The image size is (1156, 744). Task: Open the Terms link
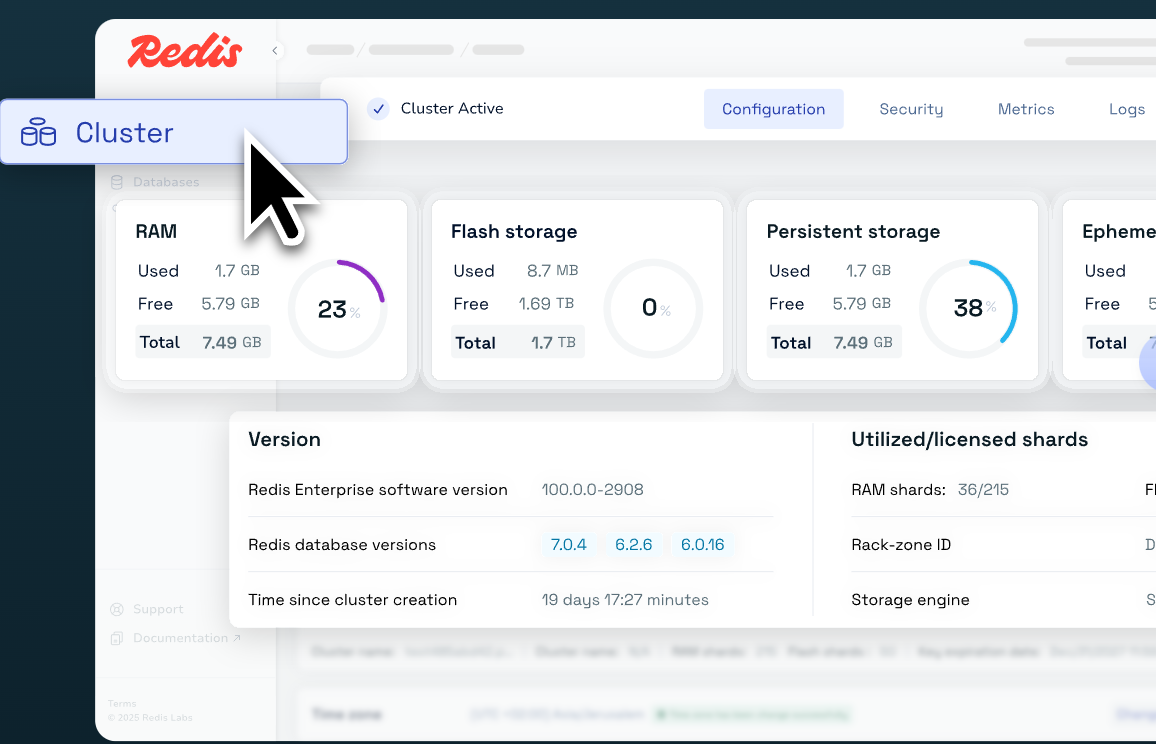(122, 703)
